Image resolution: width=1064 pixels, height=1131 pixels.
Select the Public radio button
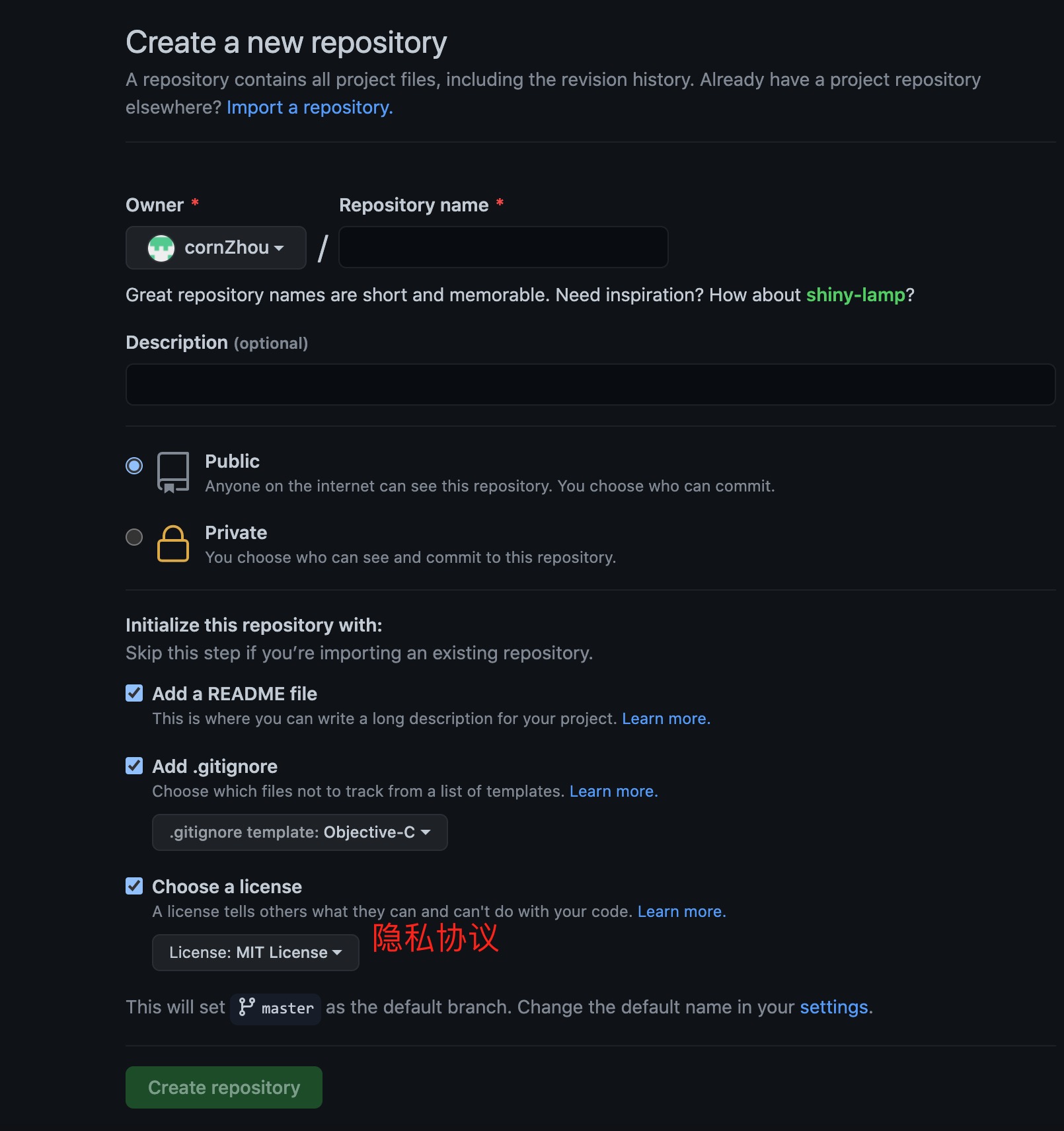pyautogui.click(x=134, y=466)
